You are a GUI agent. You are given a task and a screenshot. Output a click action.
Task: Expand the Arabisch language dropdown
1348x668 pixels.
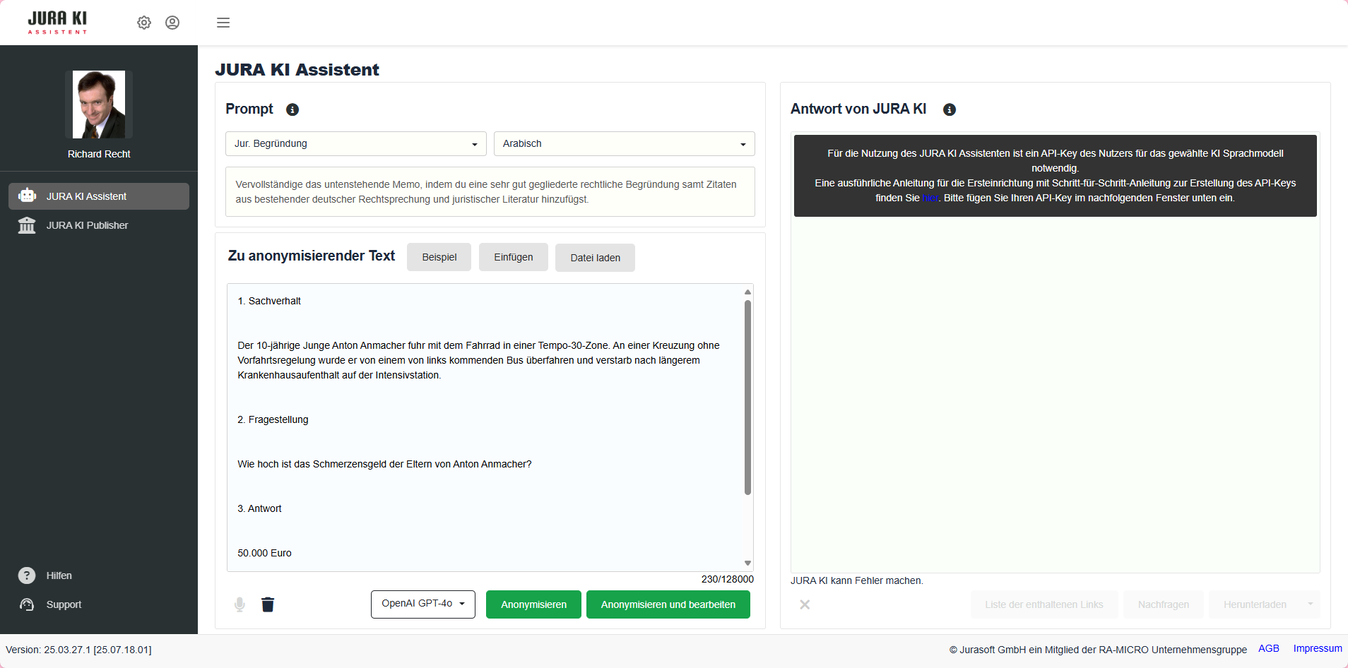click(624, 144)
